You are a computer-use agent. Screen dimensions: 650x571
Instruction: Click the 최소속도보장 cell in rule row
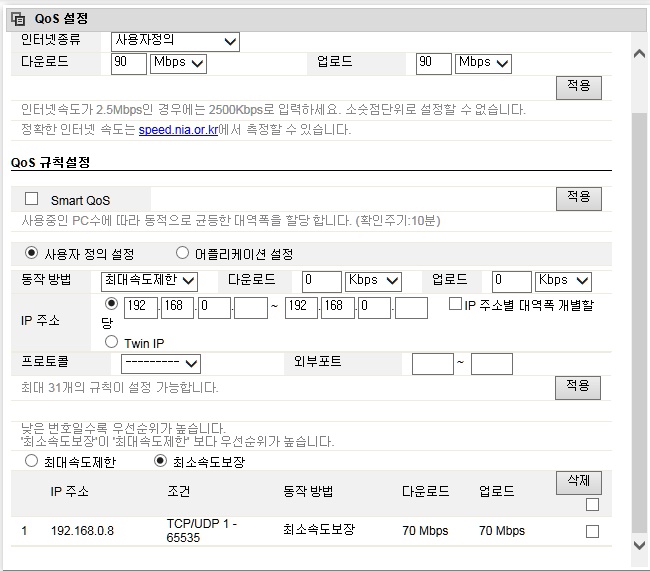(319, 530)
